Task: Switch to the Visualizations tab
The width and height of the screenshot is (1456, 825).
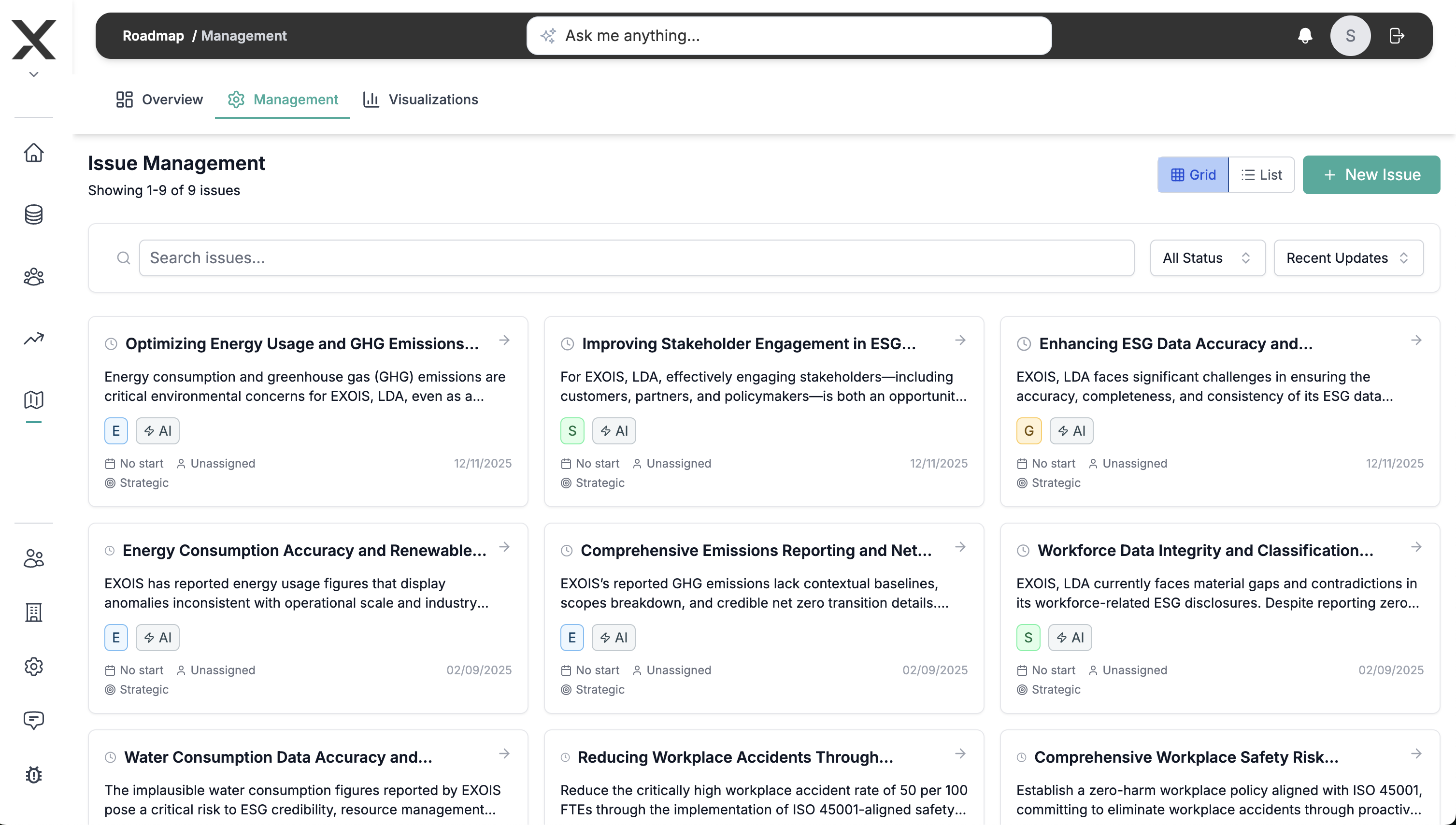Action: pos(420,100)
